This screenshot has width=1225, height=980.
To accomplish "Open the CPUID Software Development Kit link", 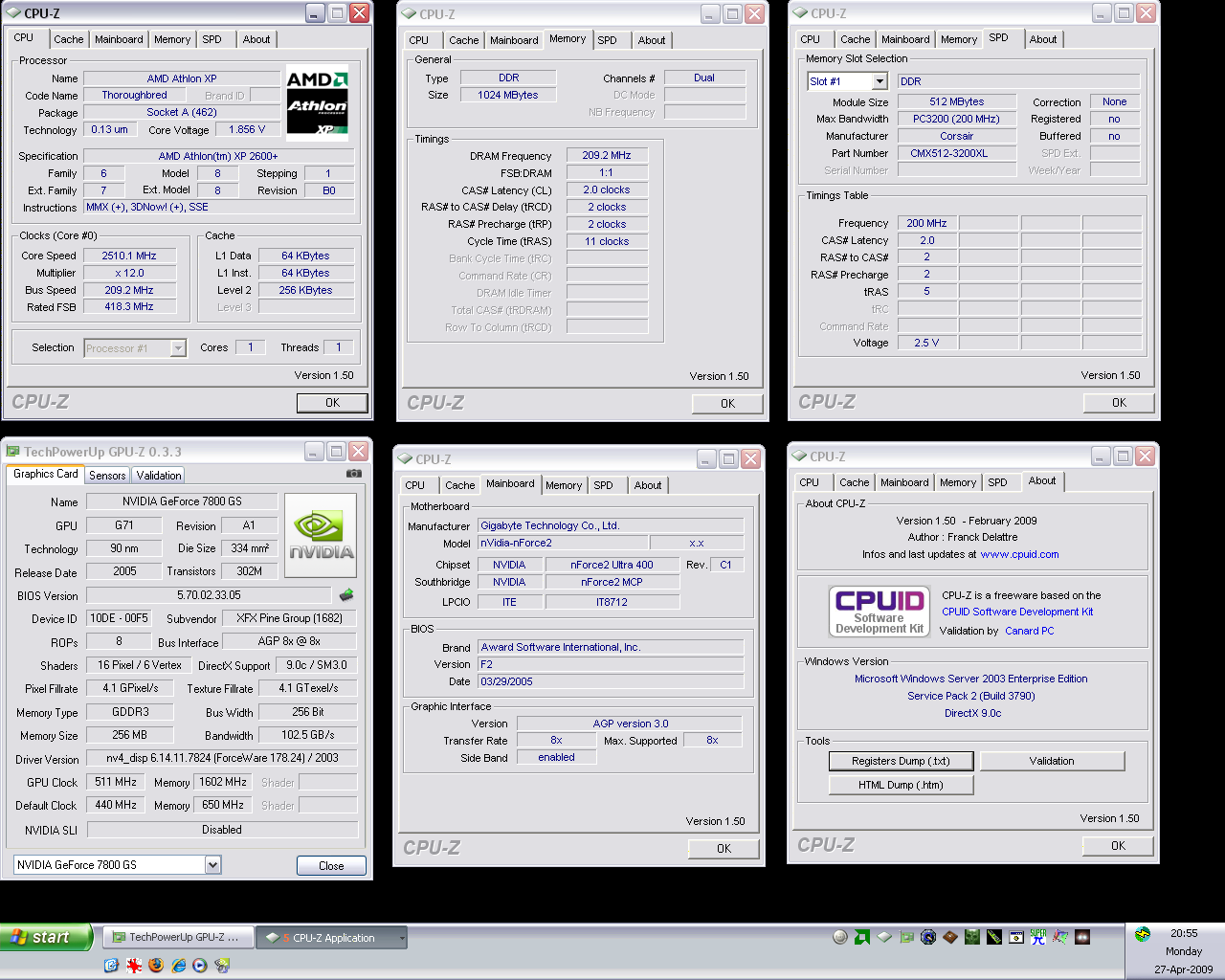I will pyautogui.click(x=1017, y=612).
